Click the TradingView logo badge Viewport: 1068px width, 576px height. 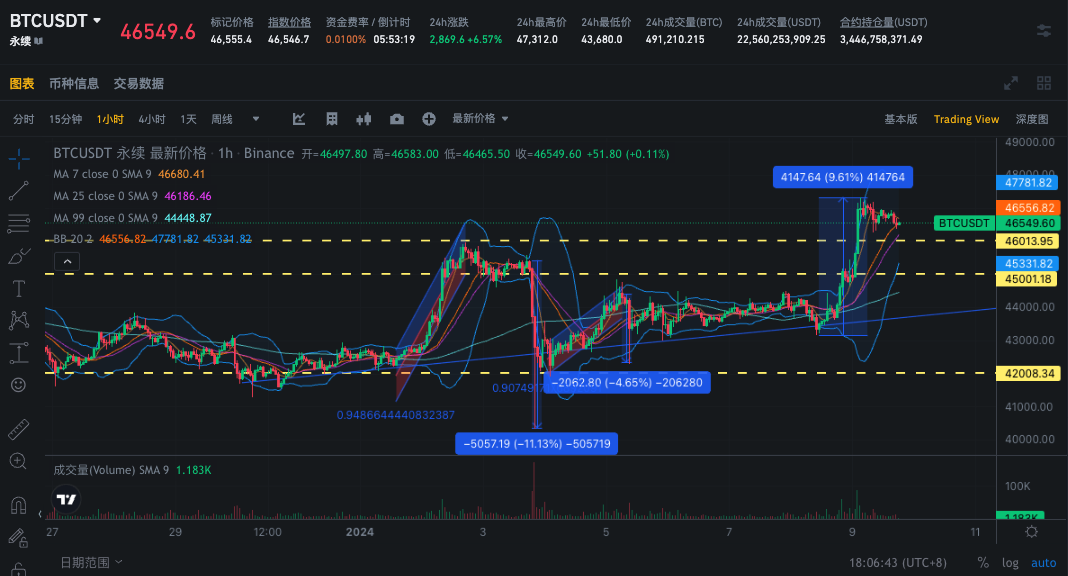pos(66,500)
